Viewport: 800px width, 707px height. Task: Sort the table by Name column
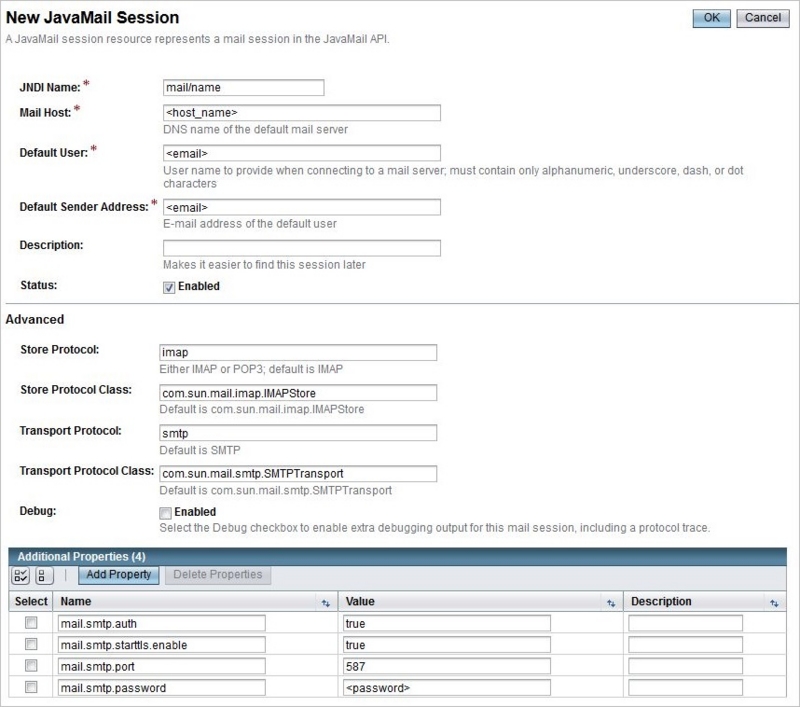[x=326, y=603]
